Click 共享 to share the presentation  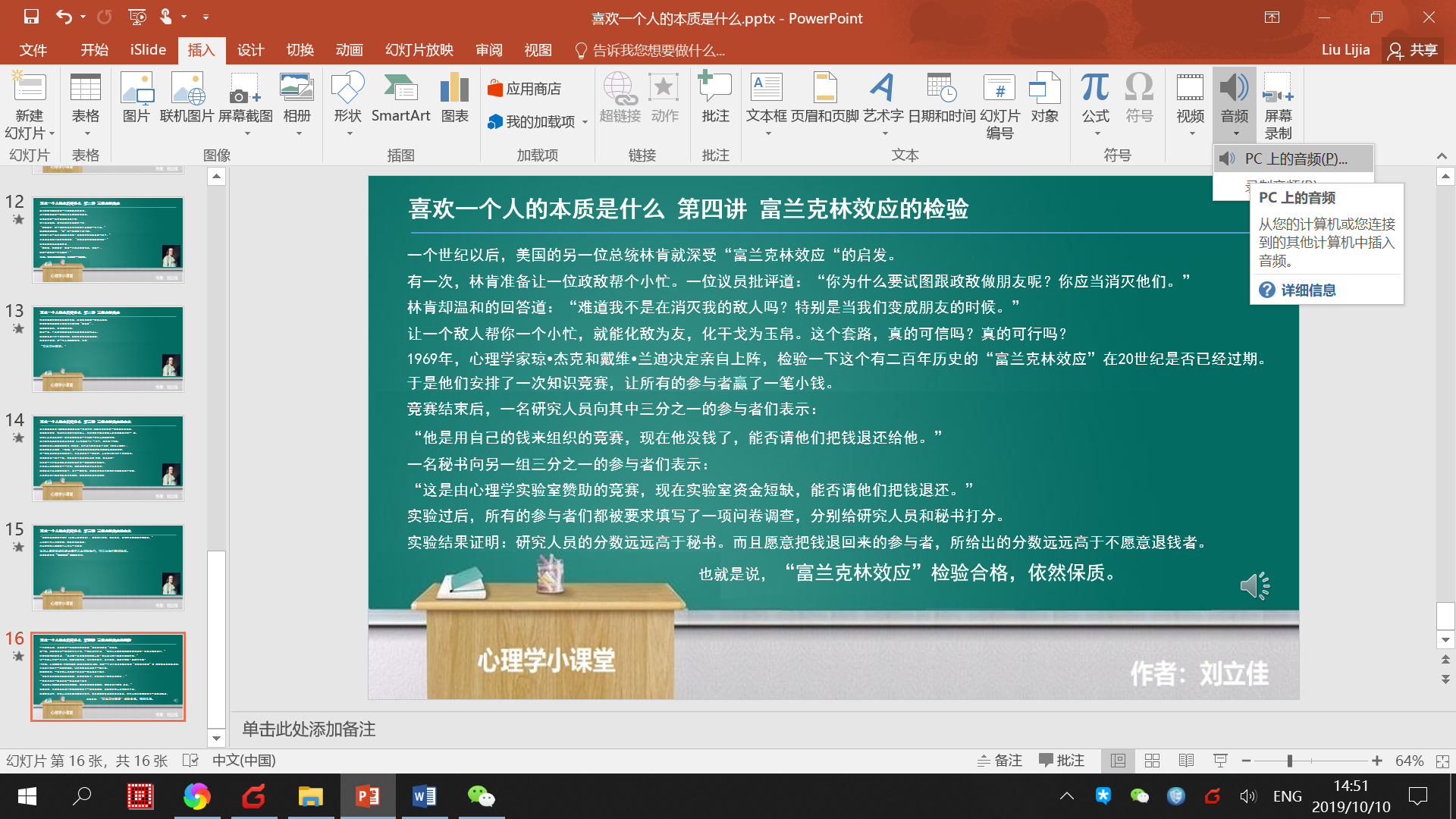(x=1414, y=50)
